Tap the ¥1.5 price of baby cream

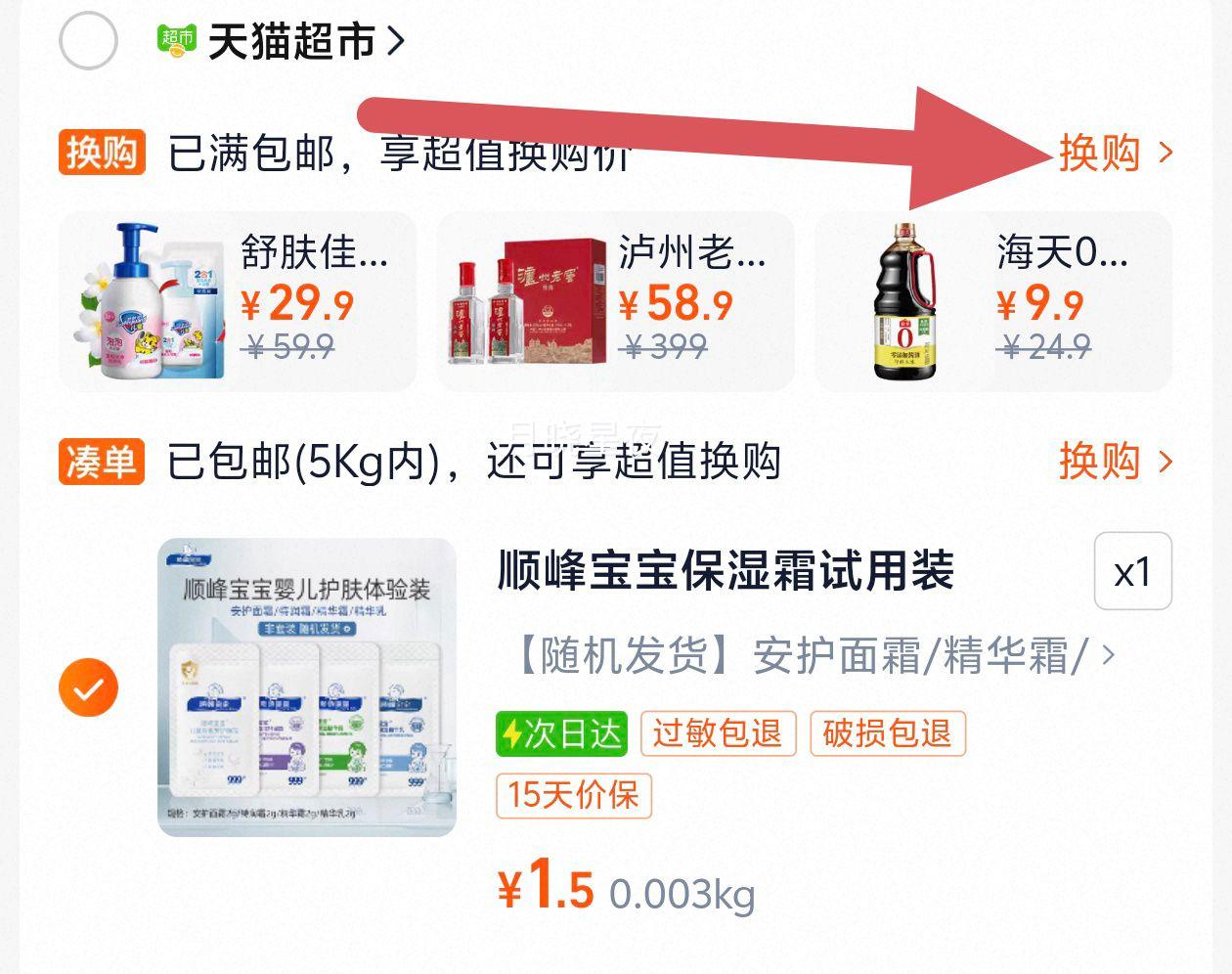point(546,886)
